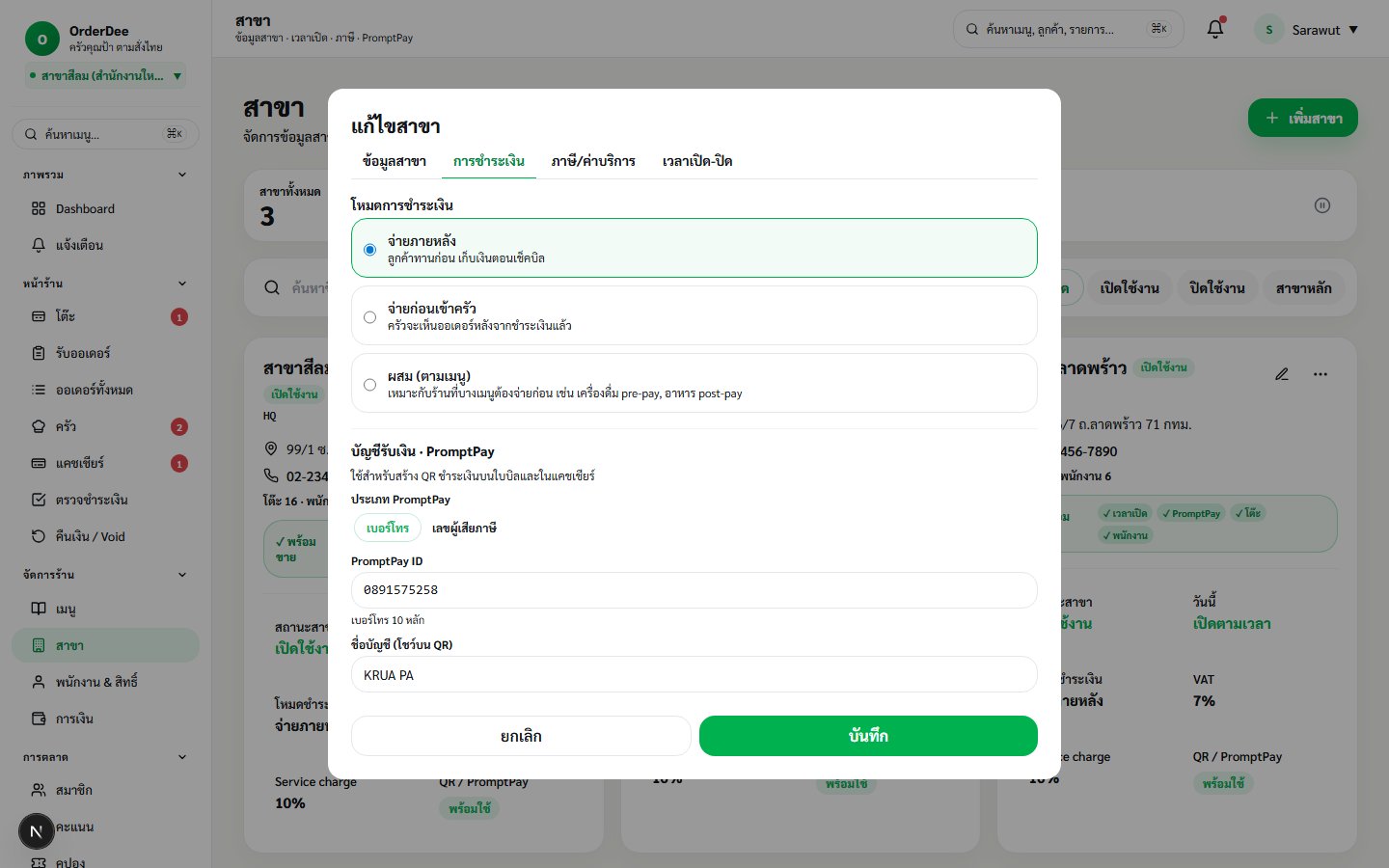Click the สมาชิก members icon

(x=39, y=790)
